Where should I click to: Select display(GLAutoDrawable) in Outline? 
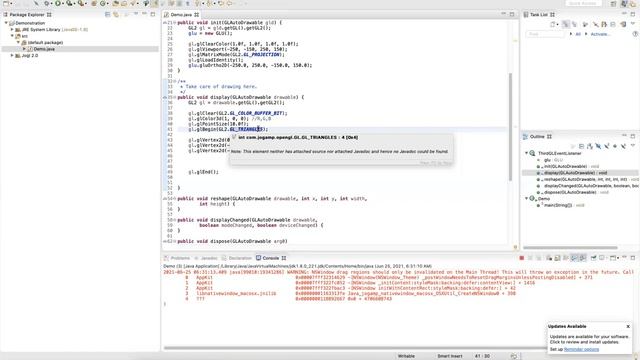(x=575, y=173)
